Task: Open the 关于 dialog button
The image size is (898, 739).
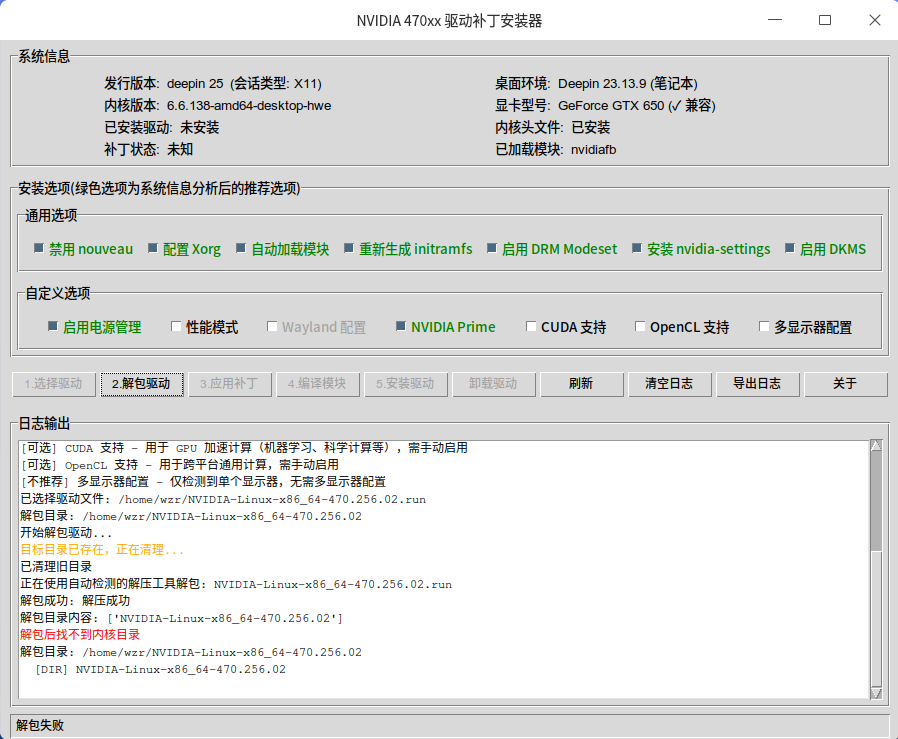Action: click(846, 384)
